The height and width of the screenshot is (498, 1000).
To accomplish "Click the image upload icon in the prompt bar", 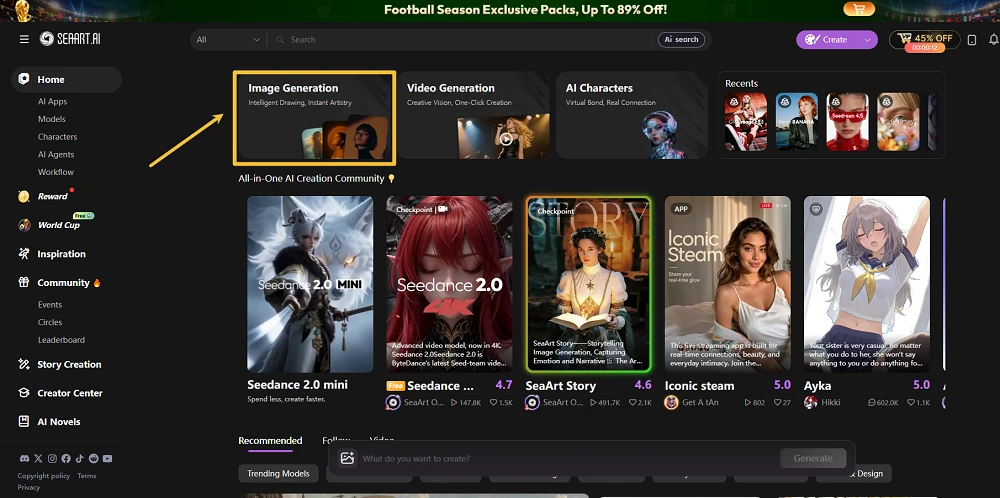I will (x=347, y=458).
